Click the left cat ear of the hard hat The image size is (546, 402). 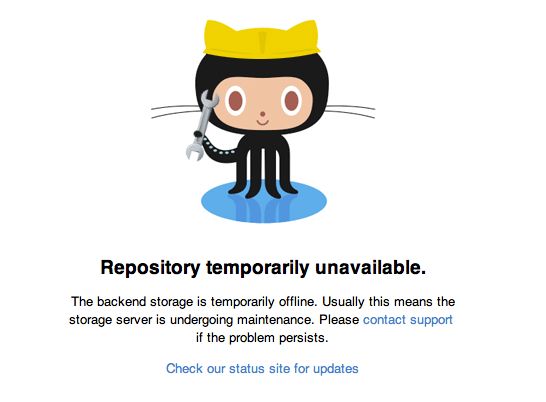click(x=213, y=31)
